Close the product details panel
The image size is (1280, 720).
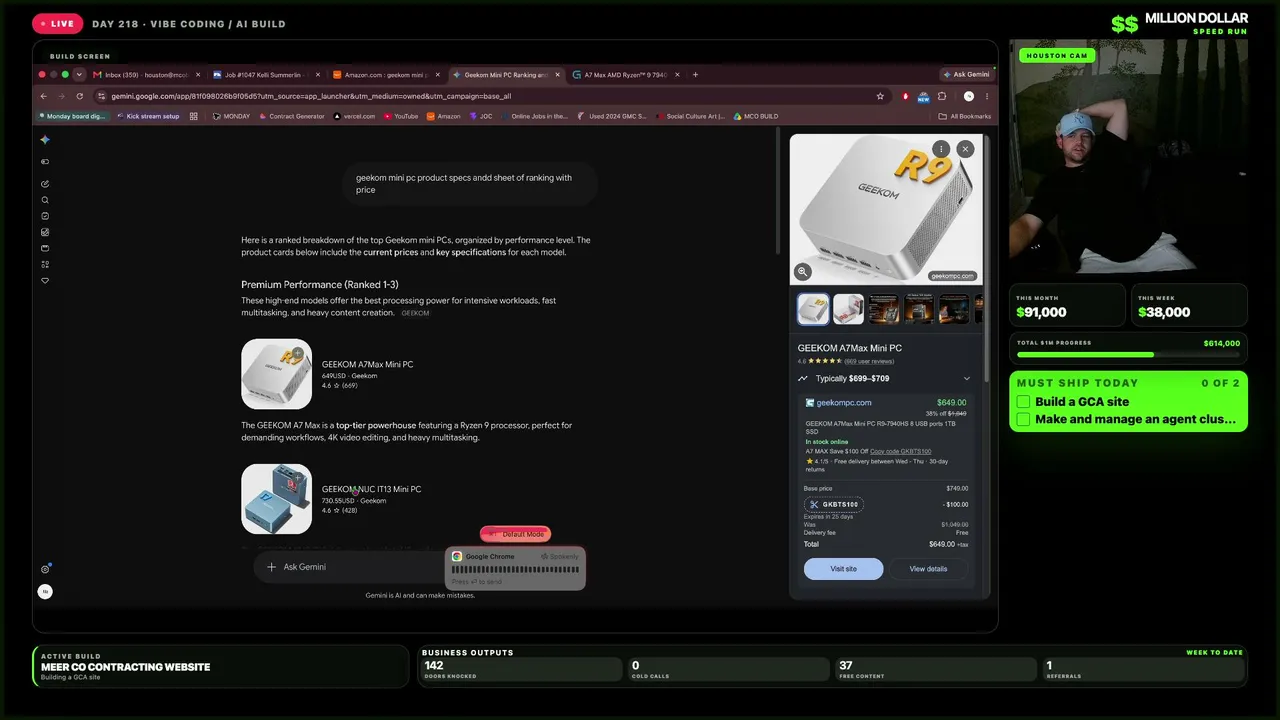point(965,149)
